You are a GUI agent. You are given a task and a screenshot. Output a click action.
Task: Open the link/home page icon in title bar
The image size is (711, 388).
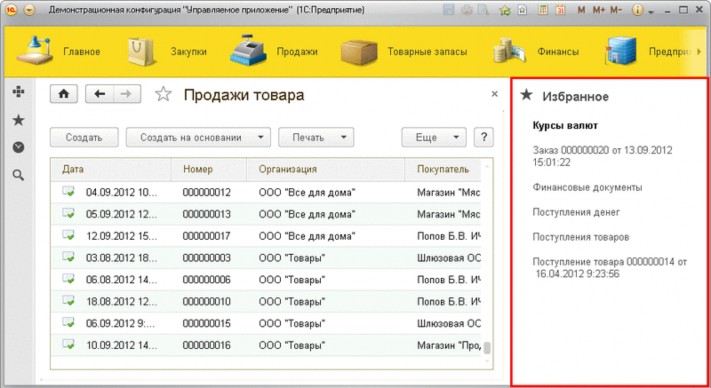[522, 10]
